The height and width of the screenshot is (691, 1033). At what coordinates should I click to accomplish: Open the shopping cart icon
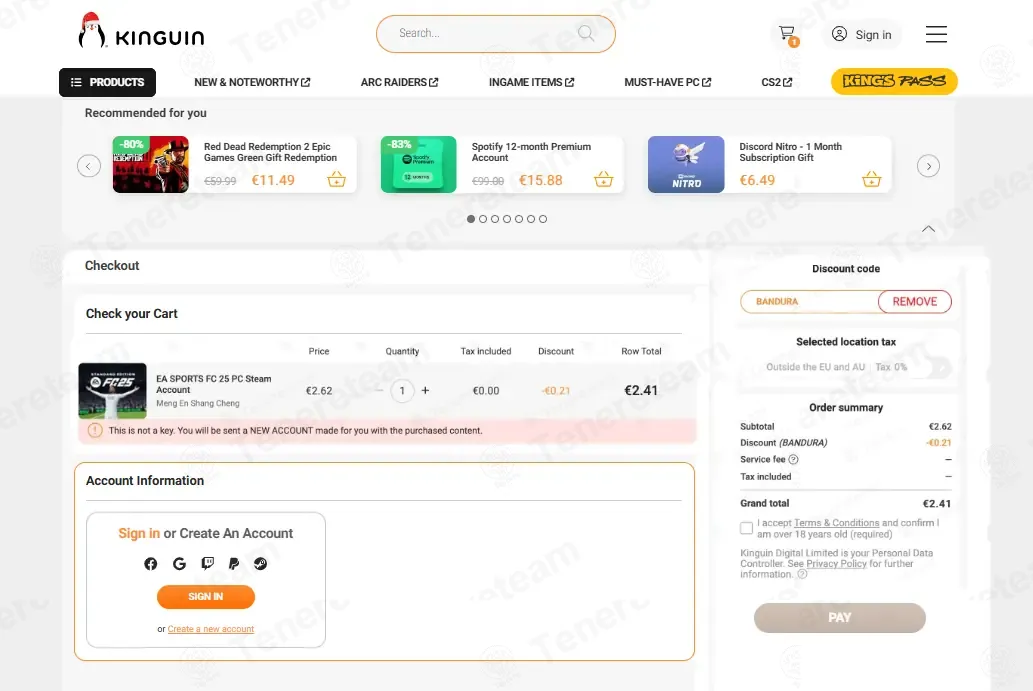[x=787, y=34]
